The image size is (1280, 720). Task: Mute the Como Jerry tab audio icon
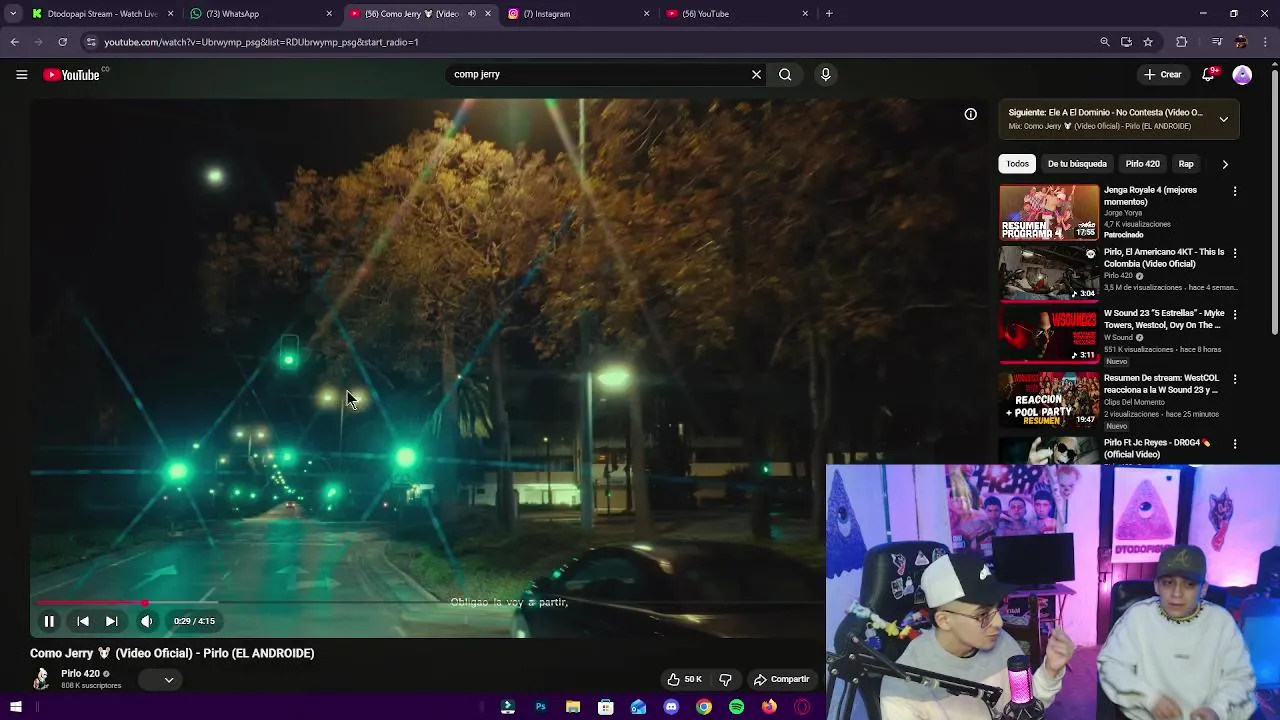tap(471, 14)
